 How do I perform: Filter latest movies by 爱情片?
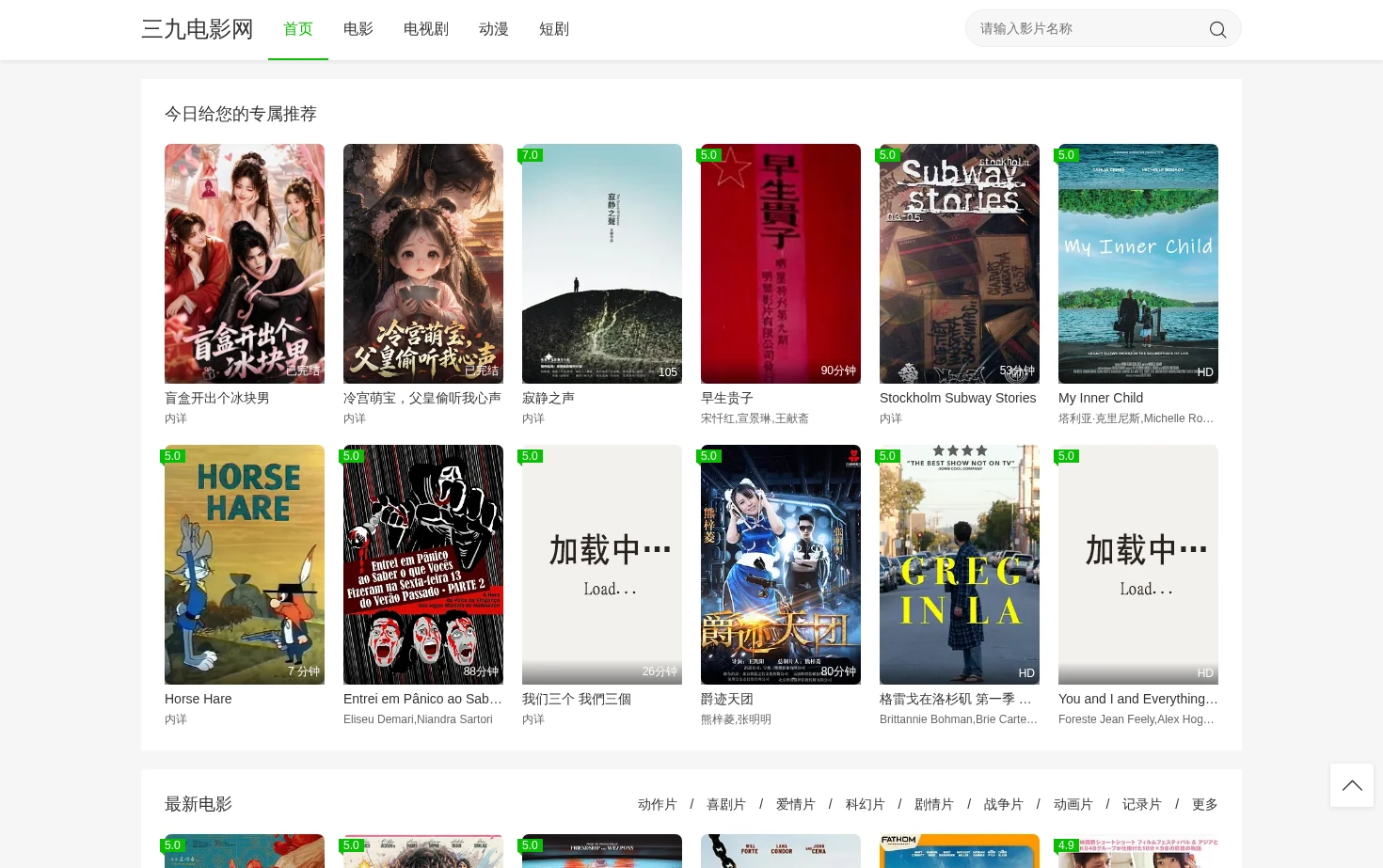[796, 804]
